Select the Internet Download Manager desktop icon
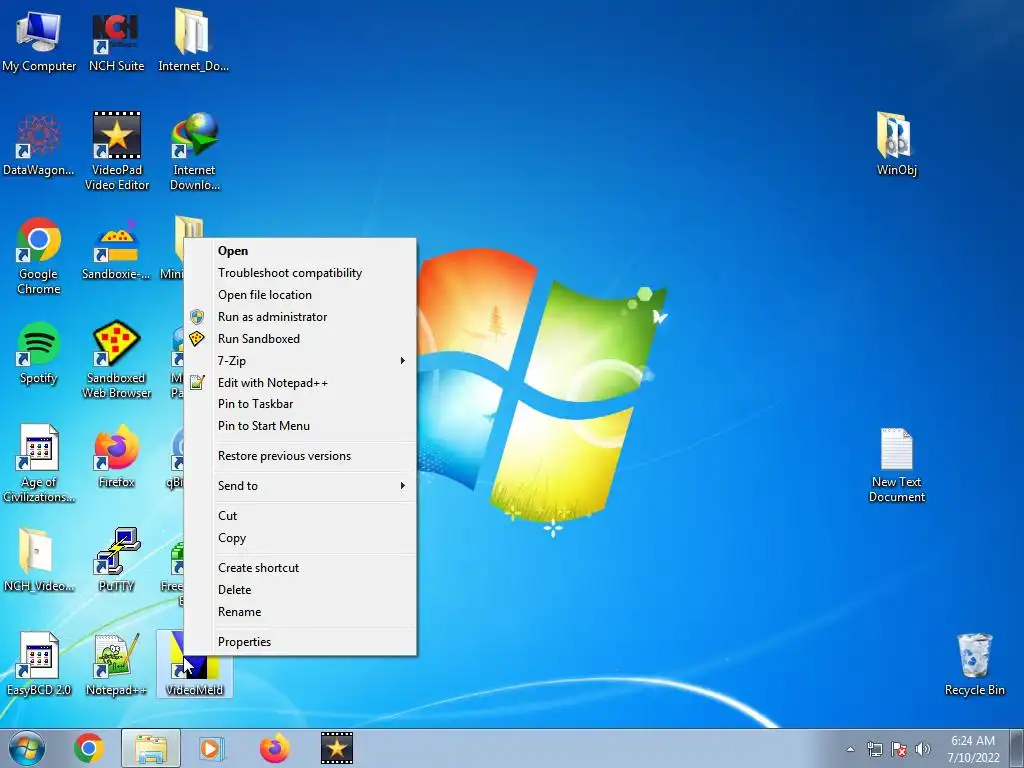The width and height of the screenshot is (1024, 768). tap(195, 152)
